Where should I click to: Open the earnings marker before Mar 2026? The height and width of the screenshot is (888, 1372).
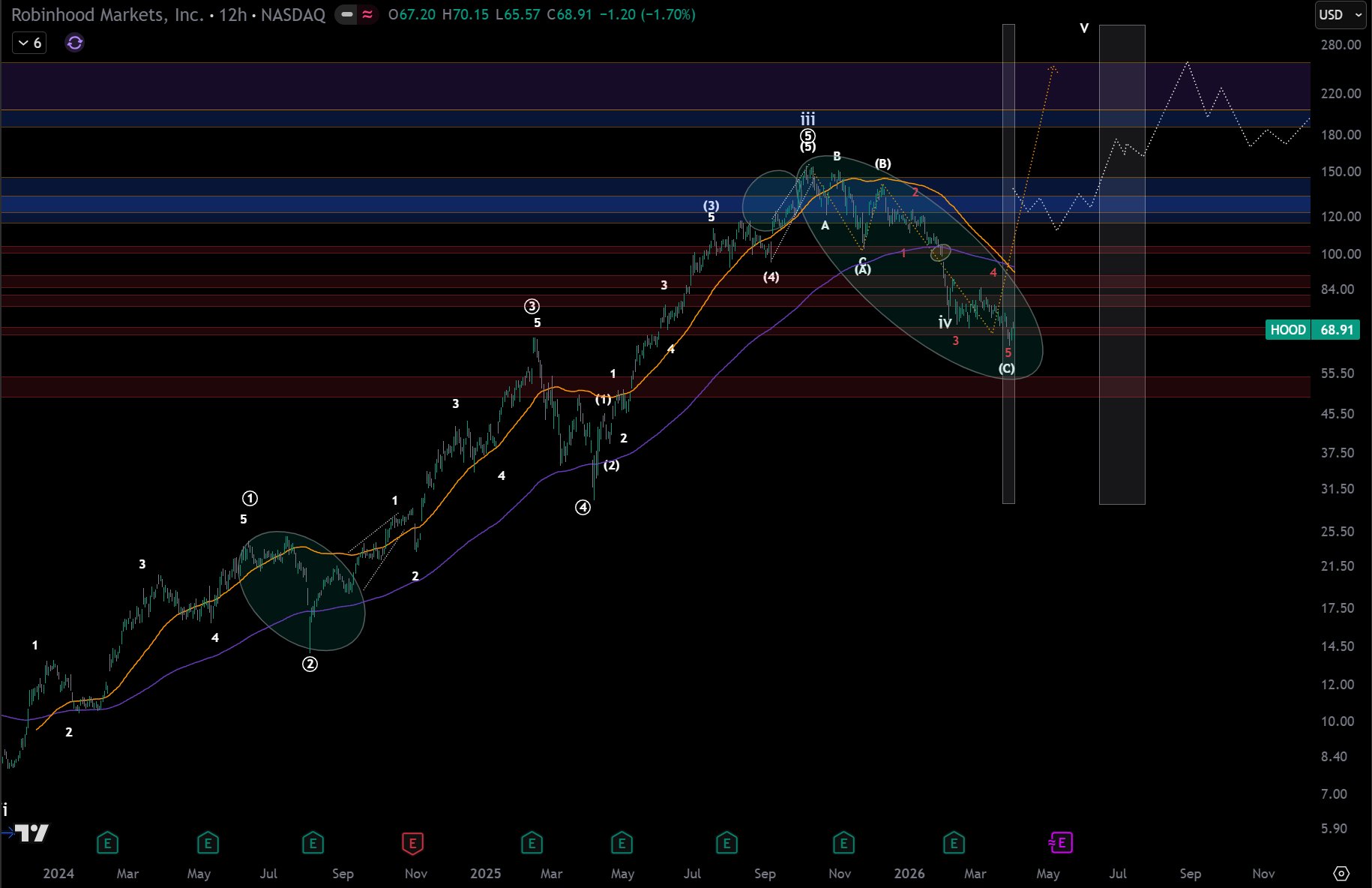tap(954, 843)
